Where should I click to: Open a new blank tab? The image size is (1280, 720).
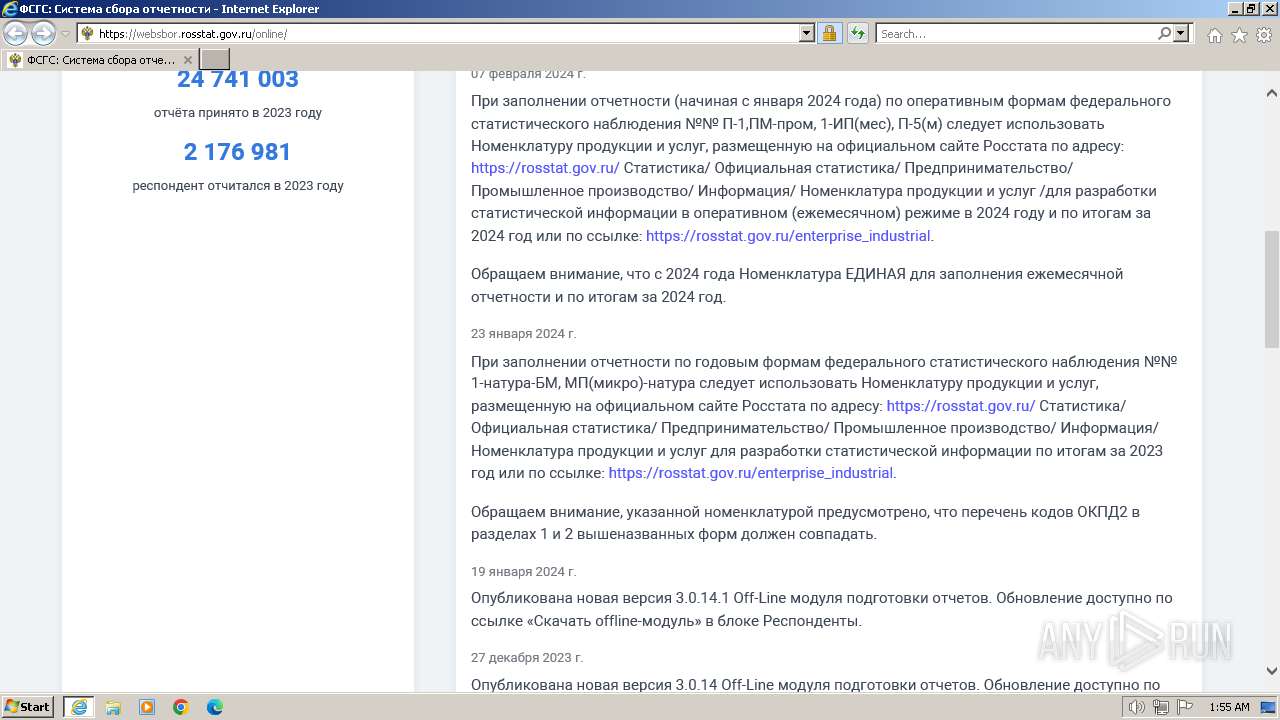pyautogui.click(x=215, y=60)
